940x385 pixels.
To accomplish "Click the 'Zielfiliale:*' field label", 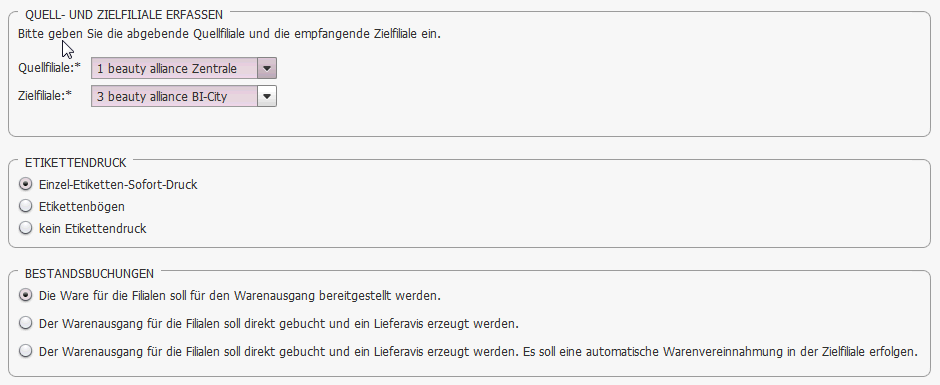I will click(x=44, y=95).
